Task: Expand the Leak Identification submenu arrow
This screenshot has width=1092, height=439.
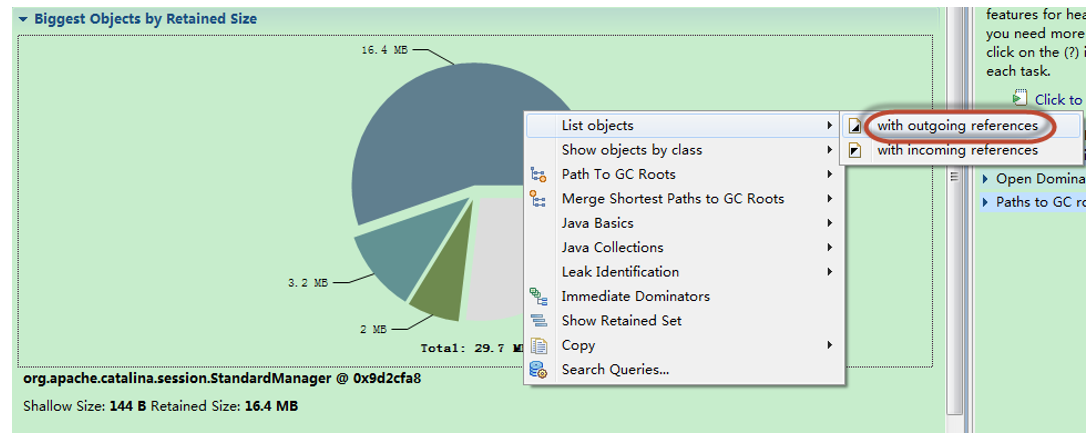Action: tap(829, 272)
